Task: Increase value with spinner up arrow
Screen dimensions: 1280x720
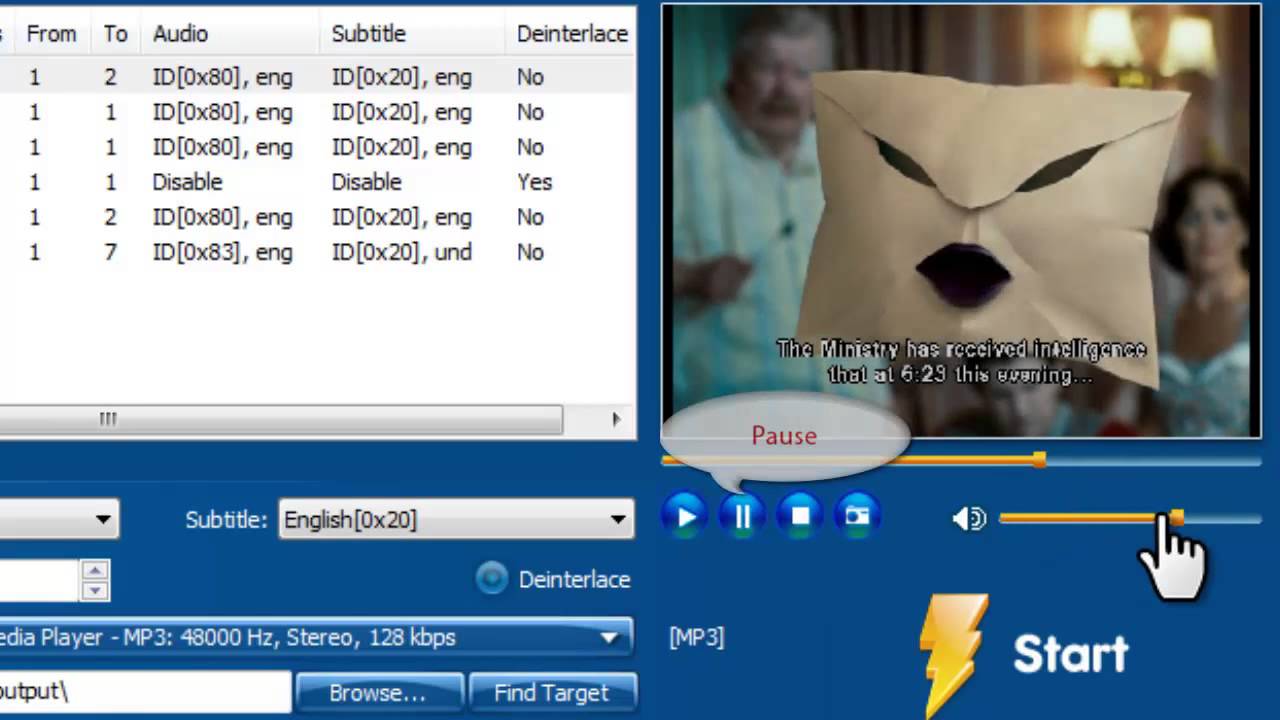Action: [95, 571]
